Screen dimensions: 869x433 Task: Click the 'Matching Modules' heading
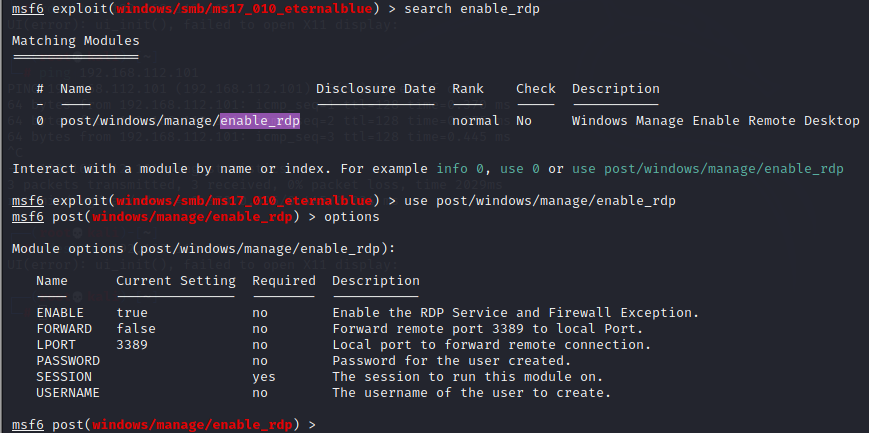pos(76,41)
